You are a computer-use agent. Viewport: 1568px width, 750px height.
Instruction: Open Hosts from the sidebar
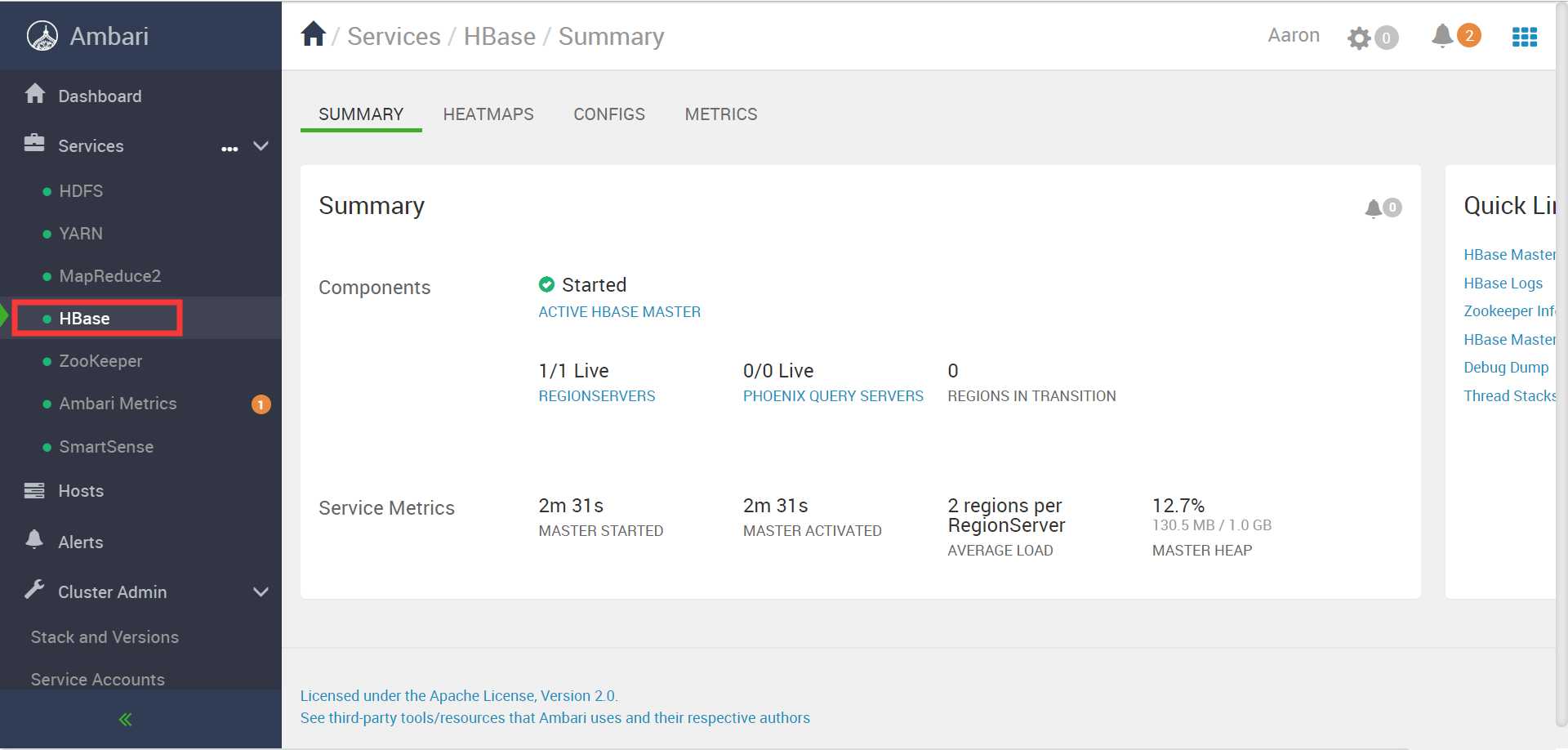click(81, 491)
